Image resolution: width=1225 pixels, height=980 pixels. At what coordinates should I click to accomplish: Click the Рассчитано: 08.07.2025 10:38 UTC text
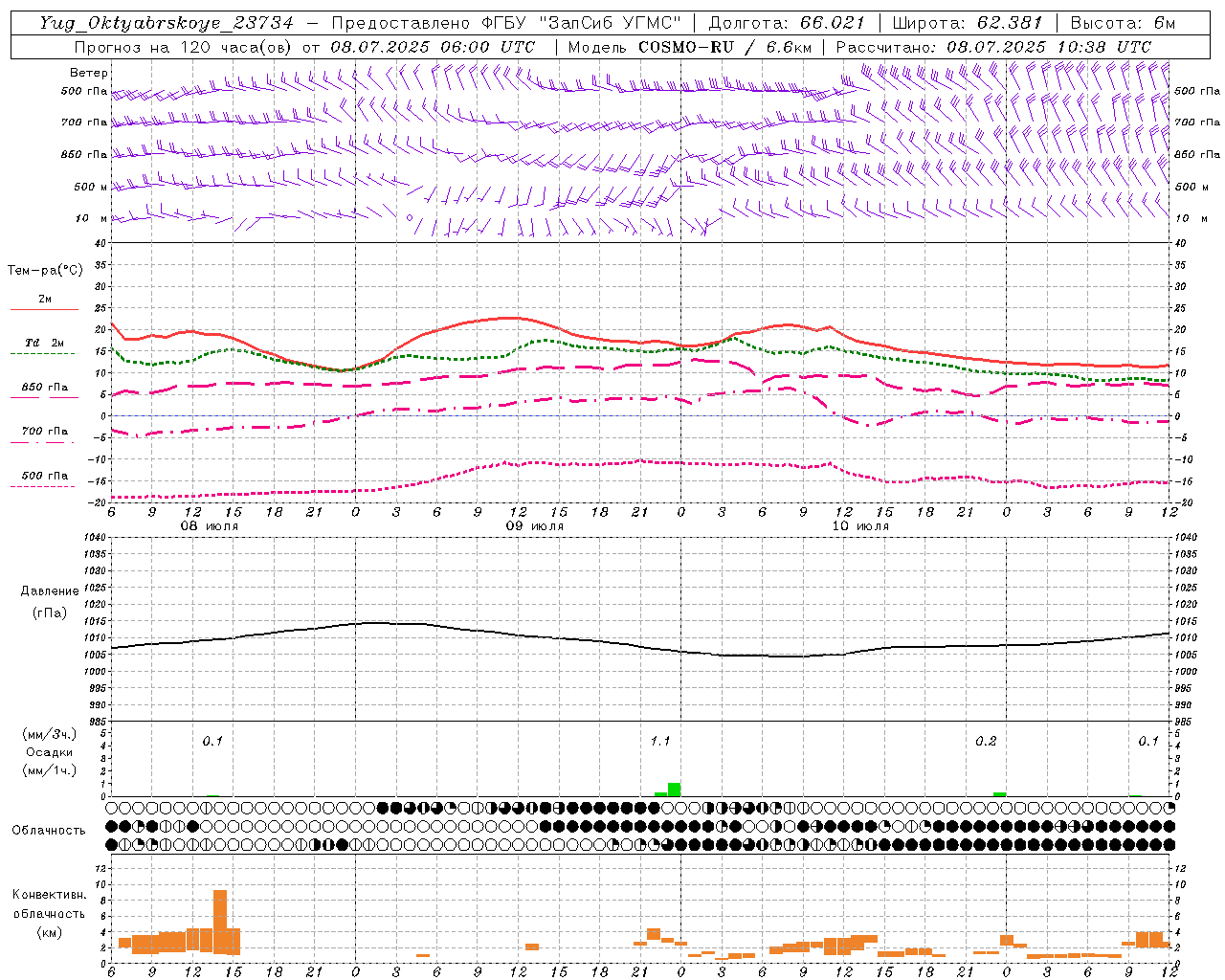[993, 47]
